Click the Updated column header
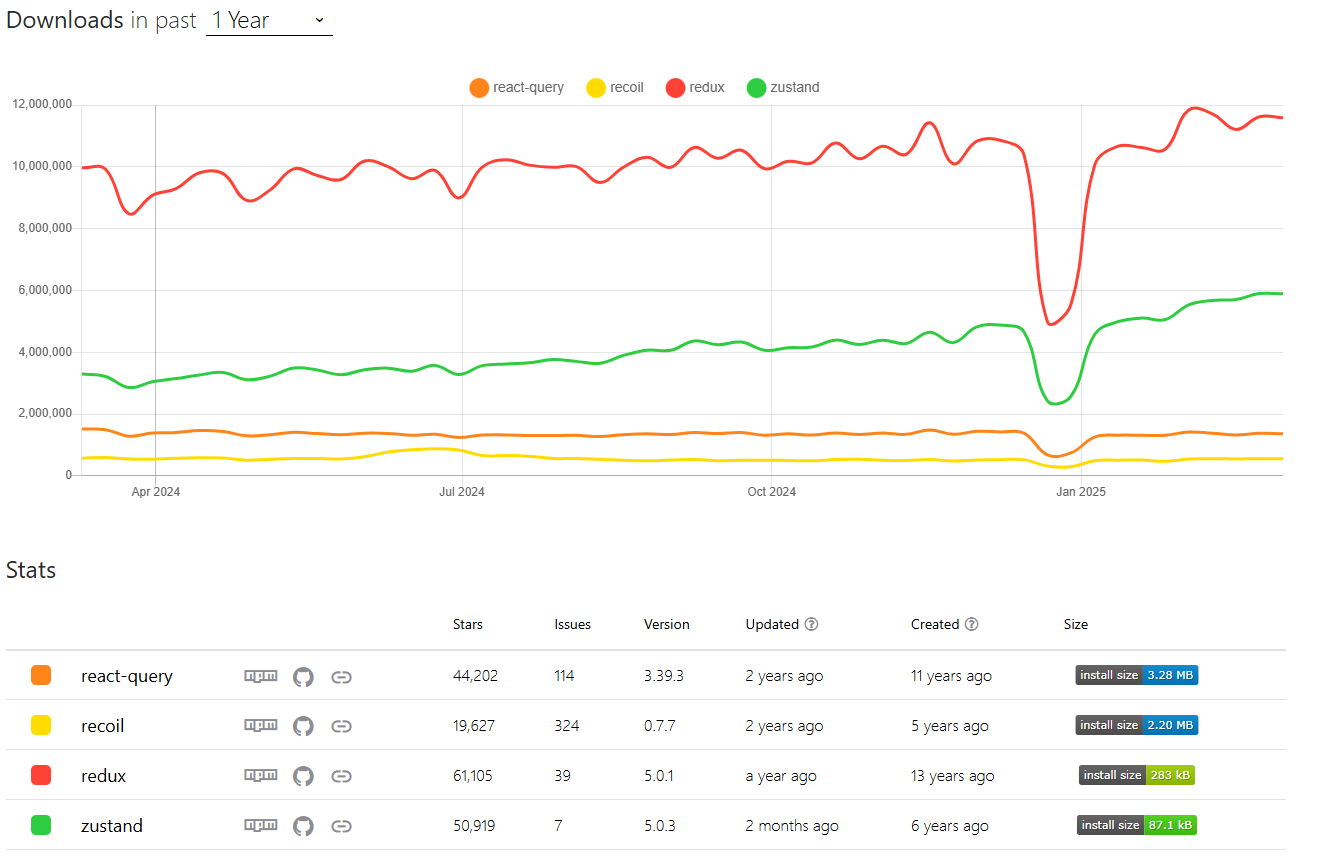Screen dimensions: 1321x866 coord(772,624)
